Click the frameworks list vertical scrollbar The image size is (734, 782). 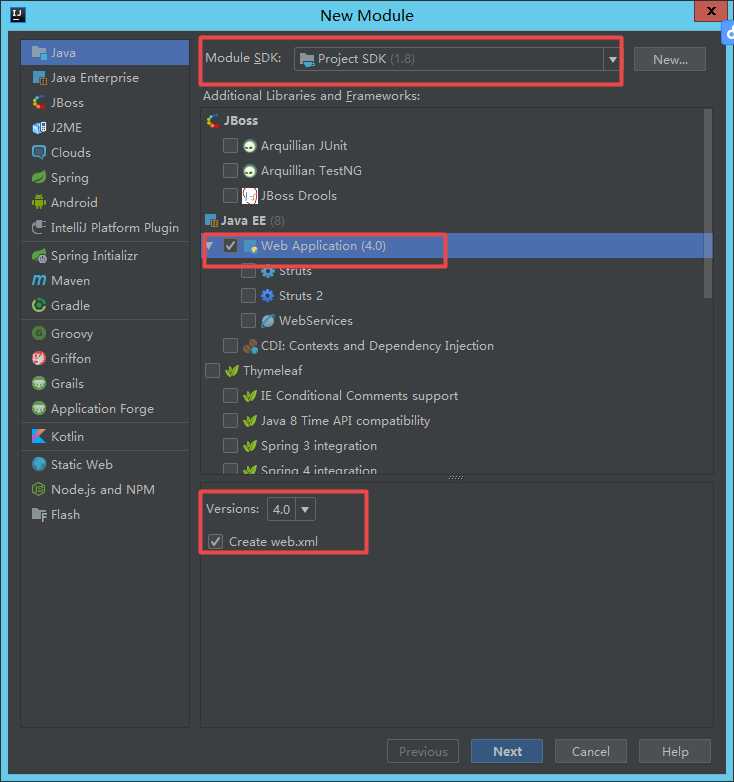707,203
